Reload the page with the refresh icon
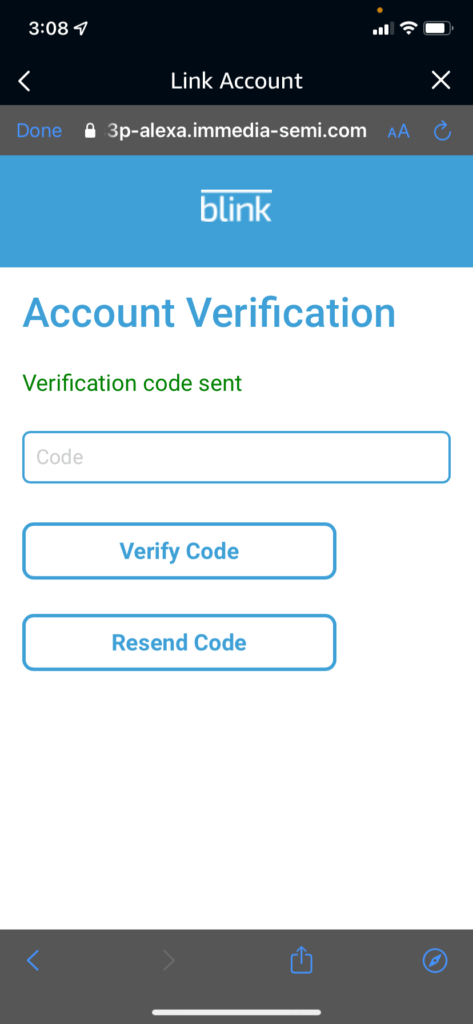Viewport: 473px width, 1024px height. [443, 131]
